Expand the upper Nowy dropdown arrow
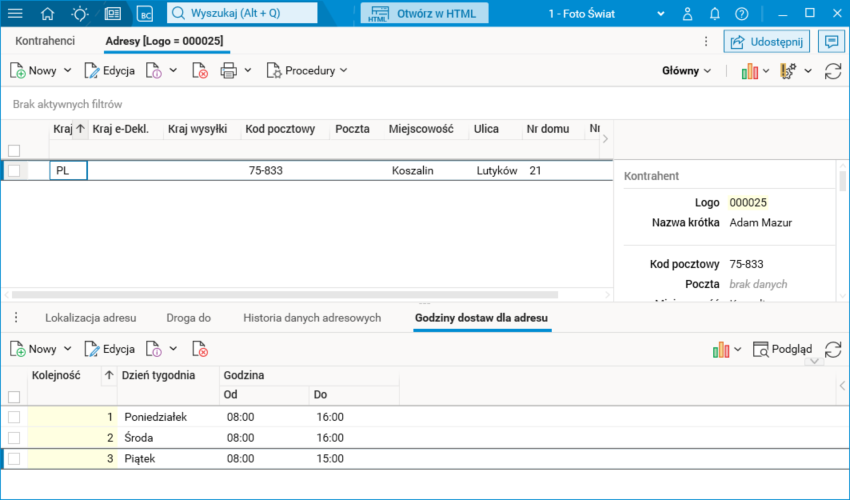 pos(67,70)
